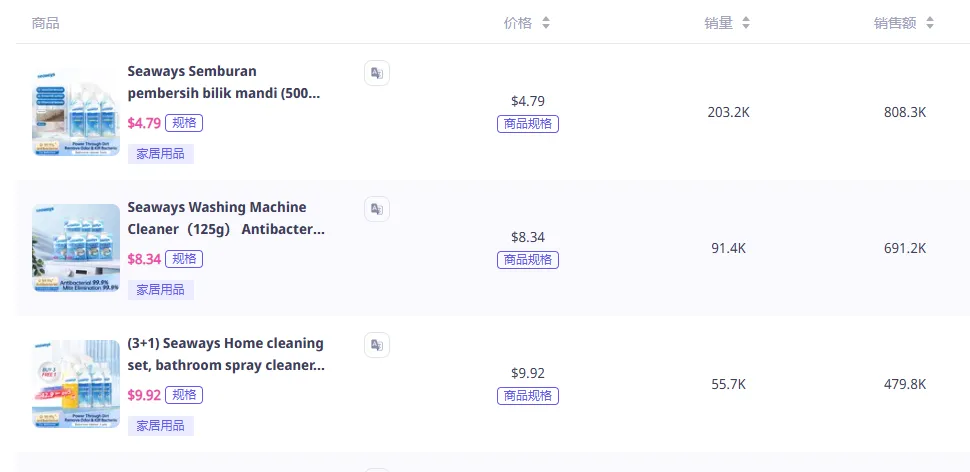Open Home cleaning set product image

(x=76, y=384)
